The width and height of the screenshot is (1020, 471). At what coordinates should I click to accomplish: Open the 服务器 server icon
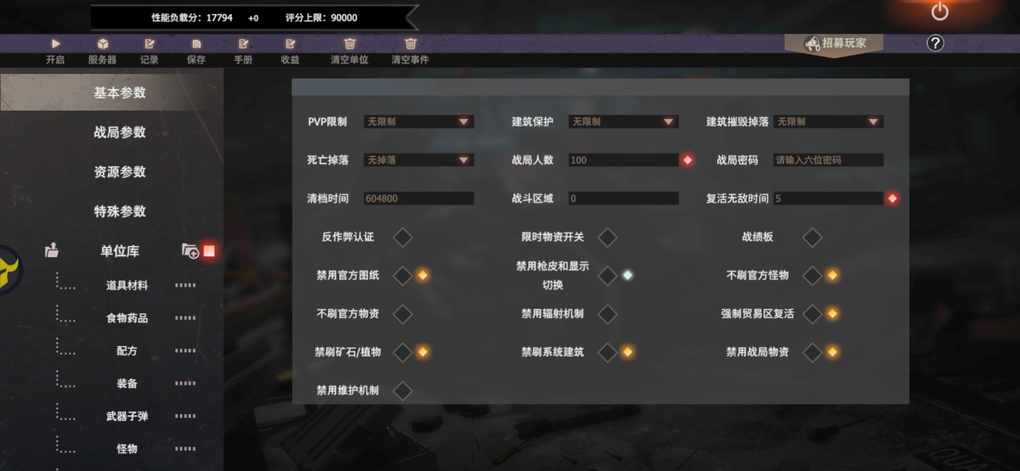tap(102, 44)
